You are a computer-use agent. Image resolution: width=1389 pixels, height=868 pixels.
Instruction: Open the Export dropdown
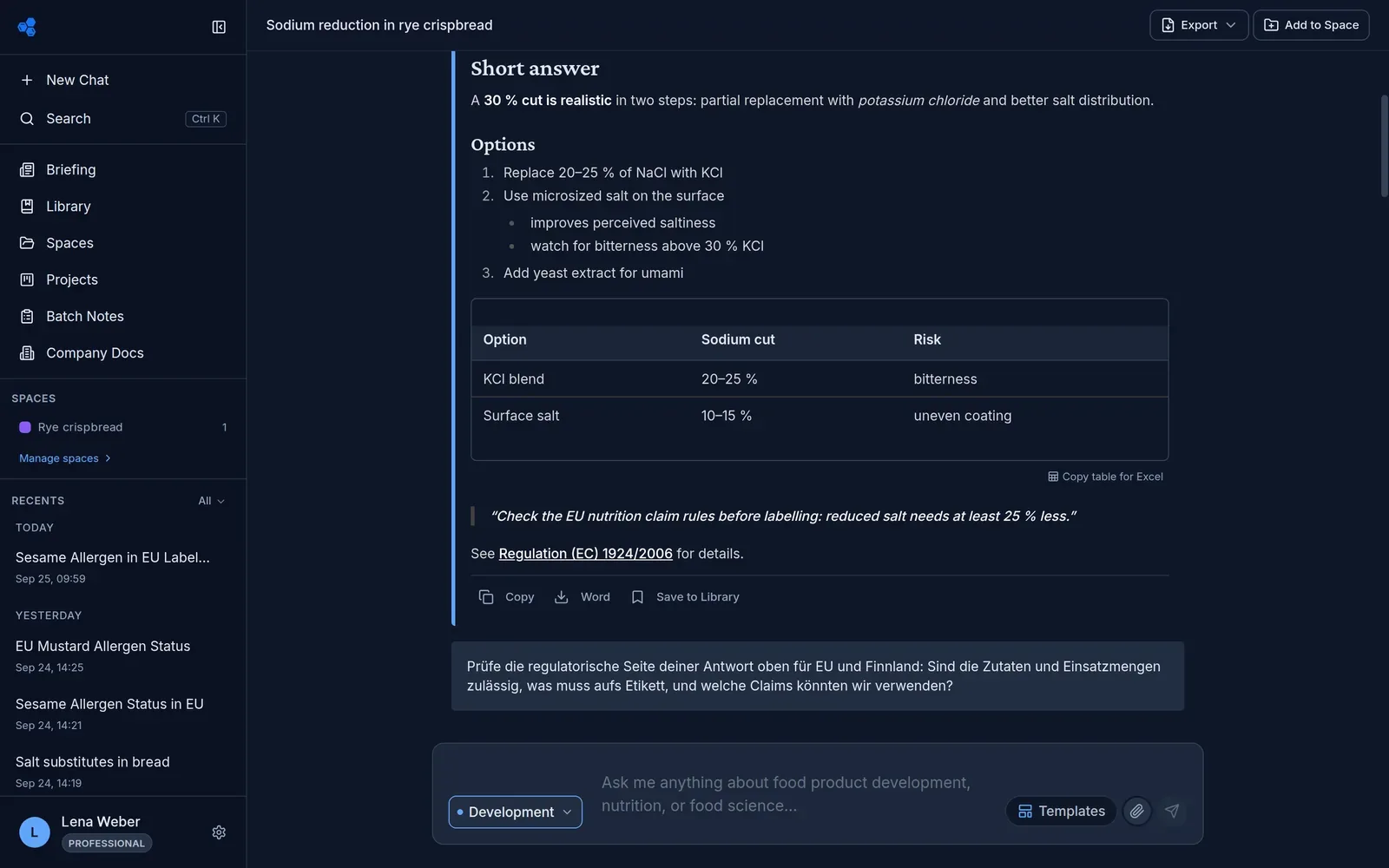tap(1199, 25)
